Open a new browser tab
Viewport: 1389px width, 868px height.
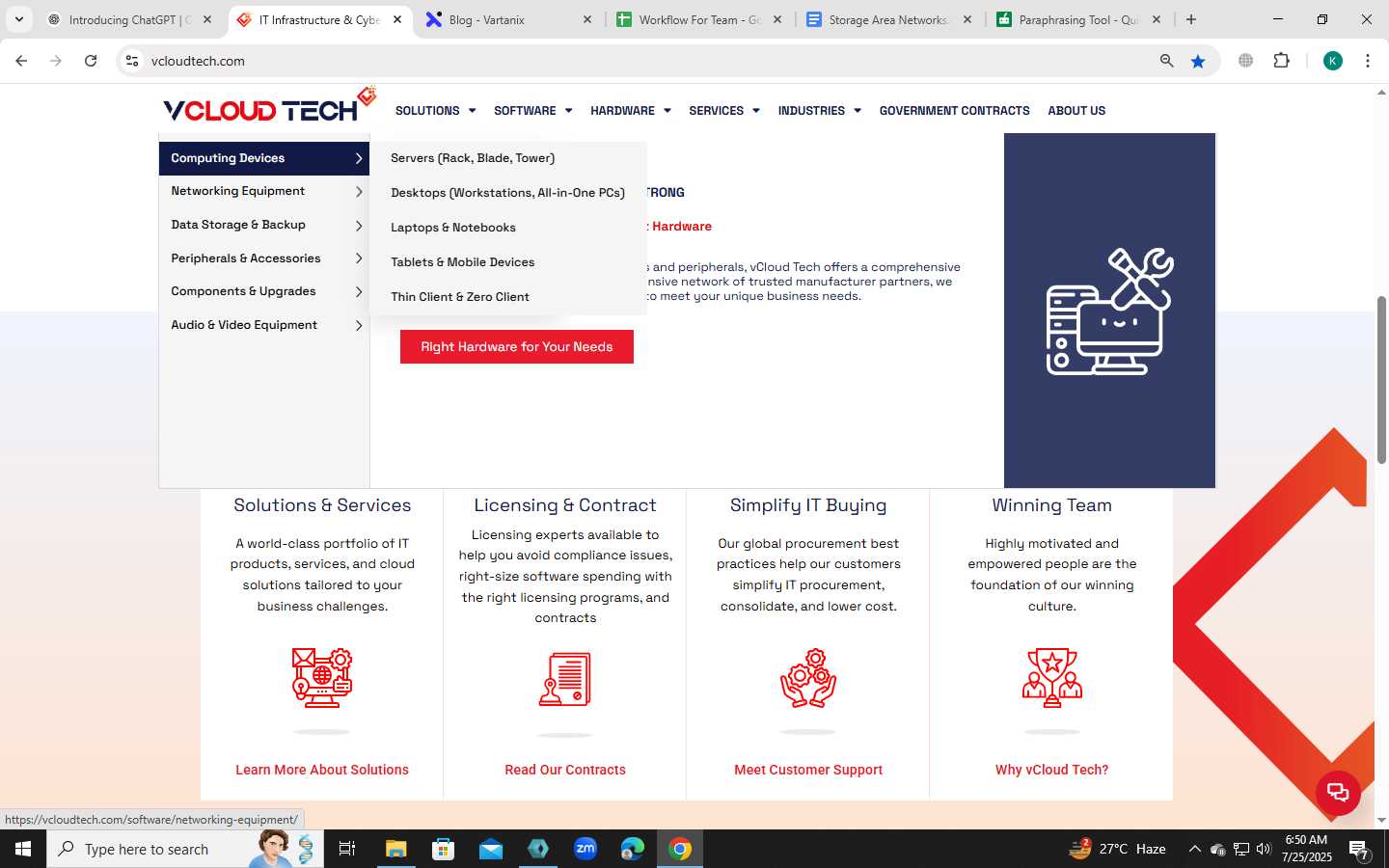click(x=1191, y=19)
